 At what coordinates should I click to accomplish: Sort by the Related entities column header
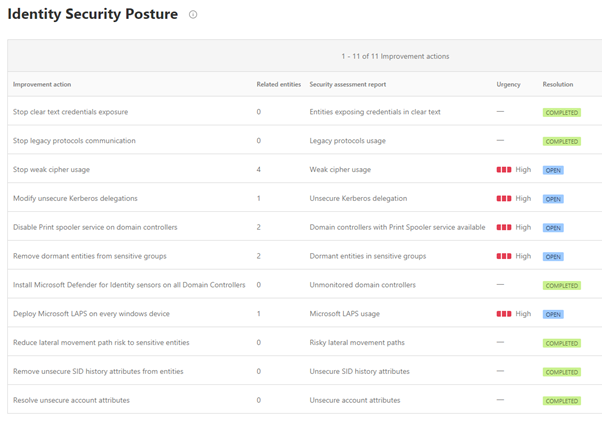(x=279, y=84)
